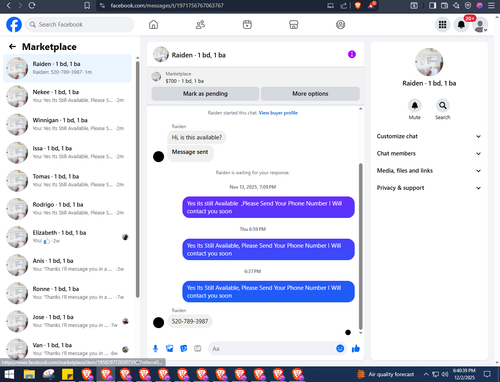This screenshot has width=500, height=382.
Task: Open Windows notification center
Action: 487,374
